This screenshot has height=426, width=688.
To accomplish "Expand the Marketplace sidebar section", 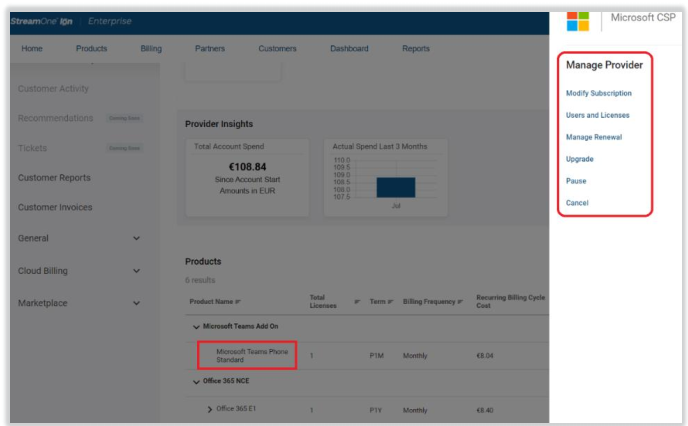I will [136, 303].
